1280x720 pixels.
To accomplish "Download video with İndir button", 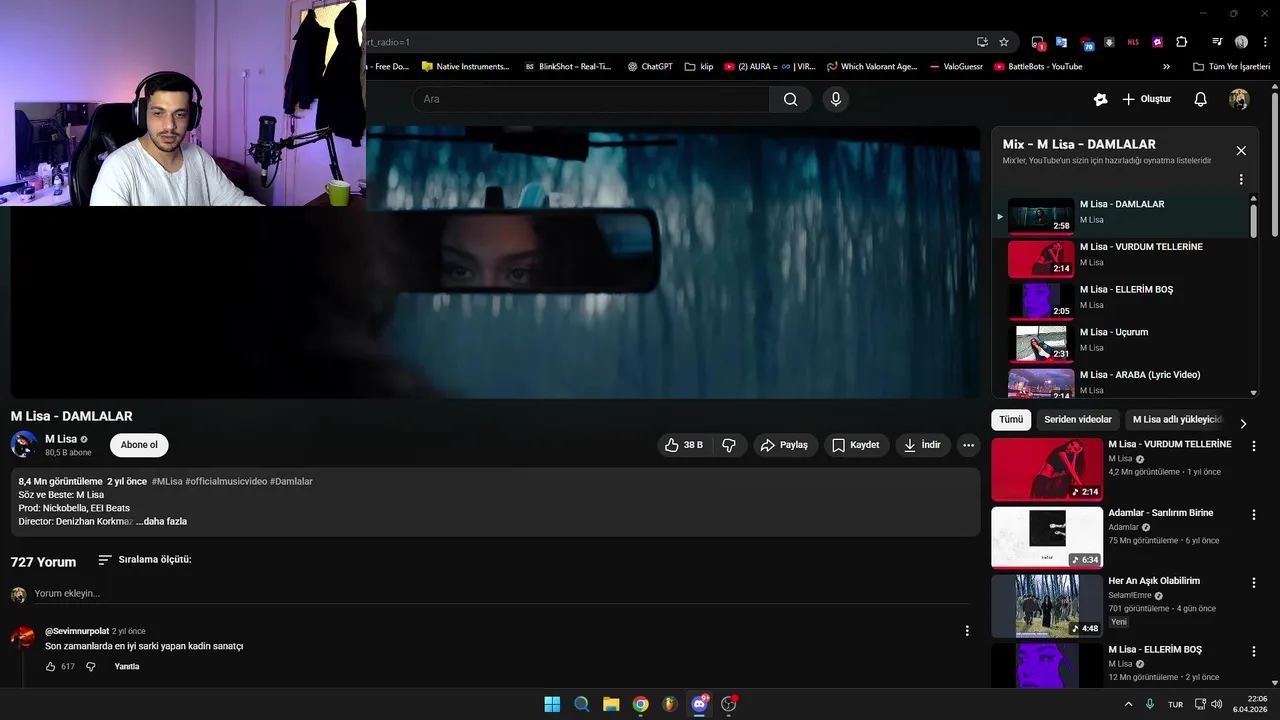I will tap(922, 445).
